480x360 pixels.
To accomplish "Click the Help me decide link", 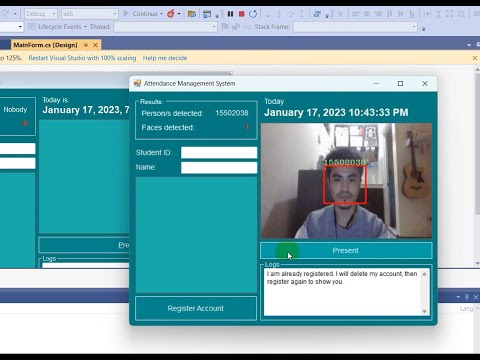I will point(165,58).
